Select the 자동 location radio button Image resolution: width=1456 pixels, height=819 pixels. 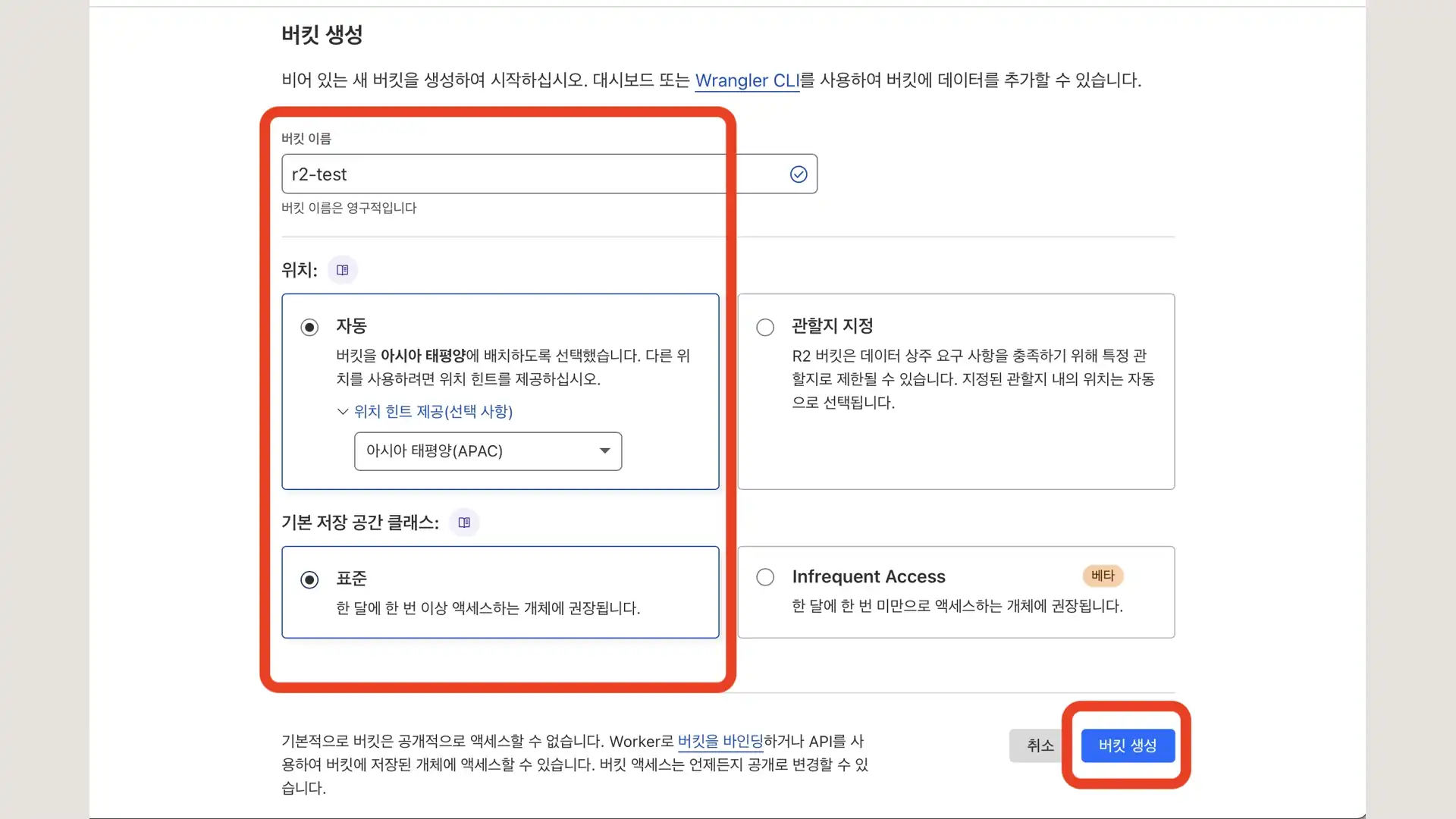pyautogui.click(x=309, y=328)
